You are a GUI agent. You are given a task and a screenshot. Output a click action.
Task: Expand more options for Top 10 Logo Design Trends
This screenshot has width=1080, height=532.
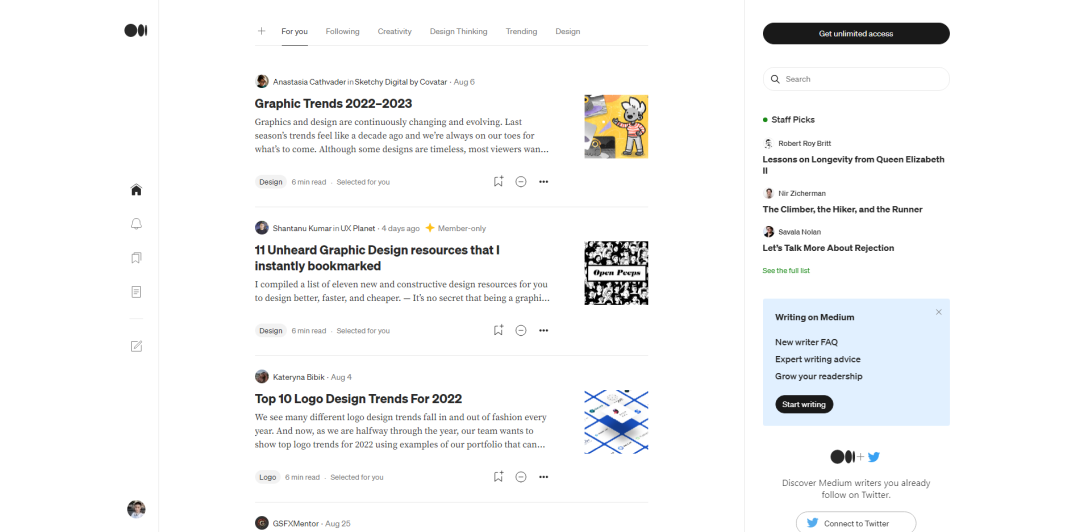coord(543,477)
